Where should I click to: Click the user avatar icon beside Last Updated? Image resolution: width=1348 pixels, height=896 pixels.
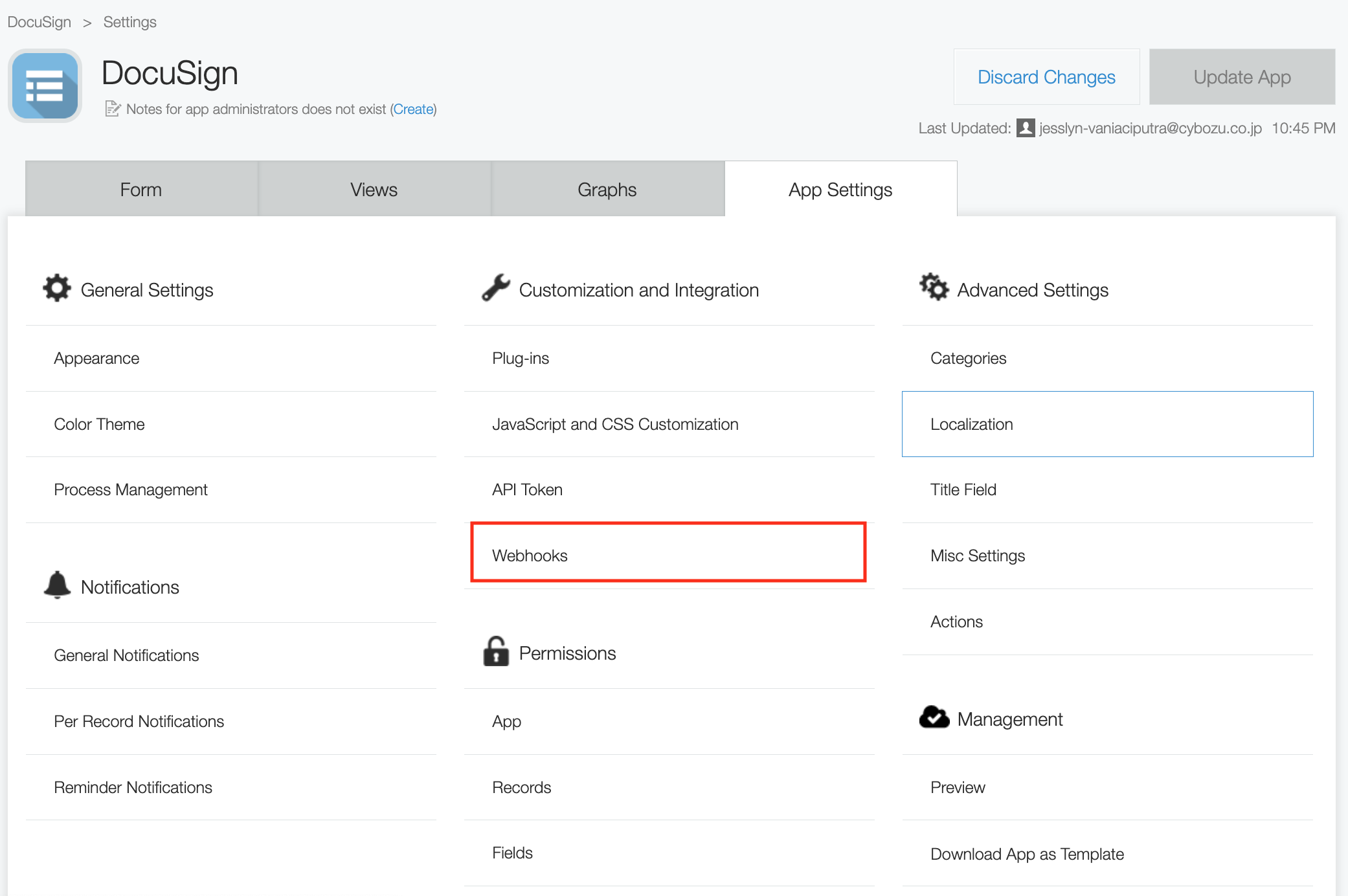pos(1025,128)
